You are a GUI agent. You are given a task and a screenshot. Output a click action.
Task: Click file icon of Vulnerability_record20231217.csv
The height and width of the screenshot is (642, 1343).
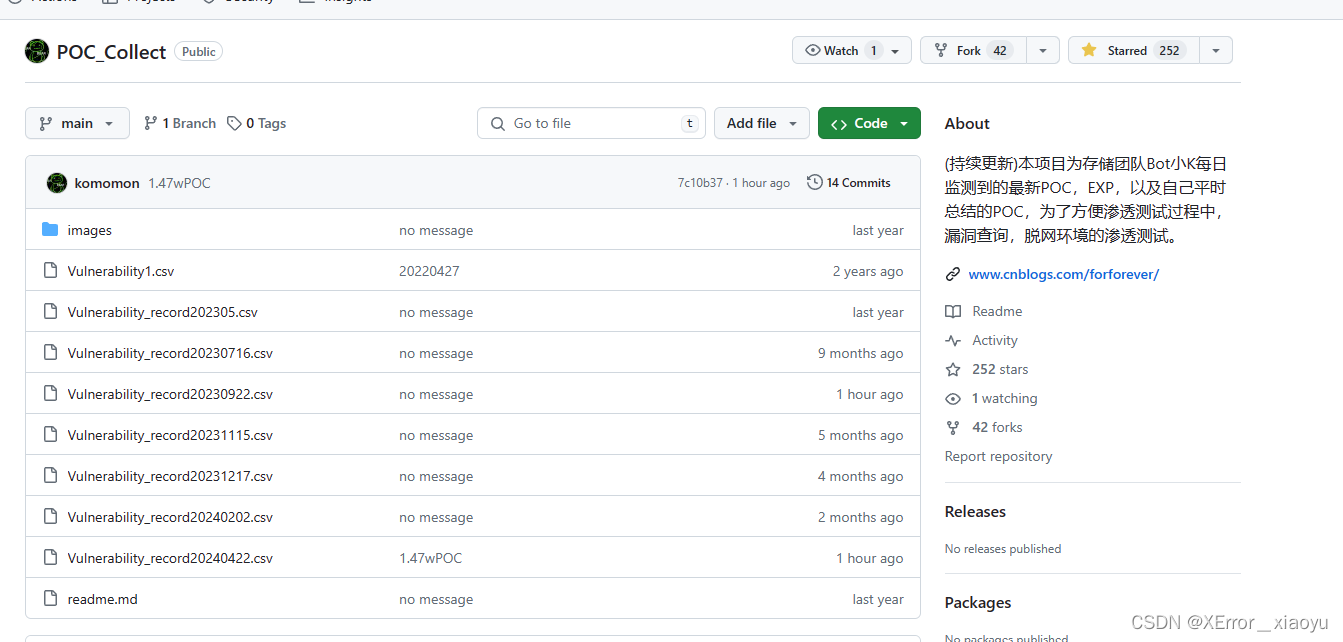[x=50, y=476]
